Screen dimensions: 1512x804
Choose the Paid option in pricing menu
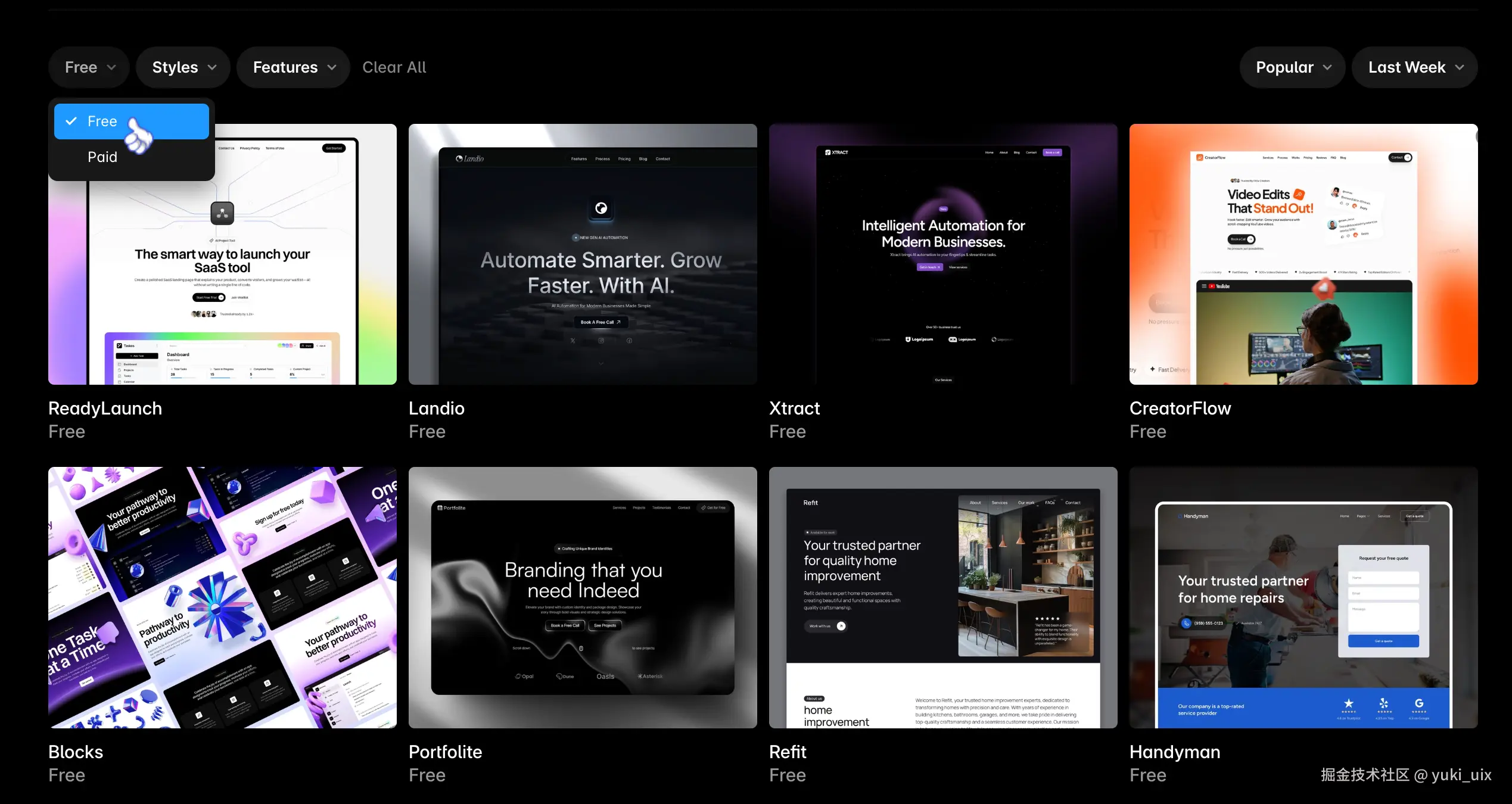(x=132, y=157)
